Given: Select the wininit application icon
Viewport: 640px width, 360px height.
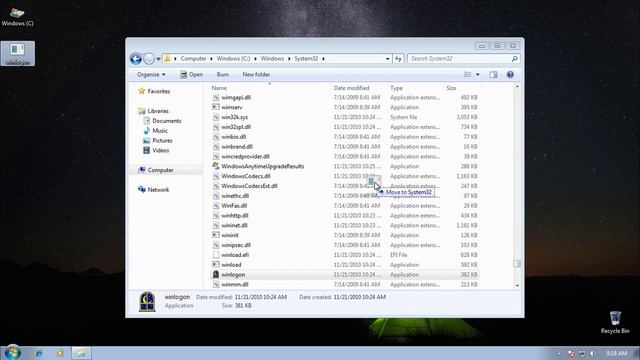Looking at the screenshot, I should coord(216,235).
